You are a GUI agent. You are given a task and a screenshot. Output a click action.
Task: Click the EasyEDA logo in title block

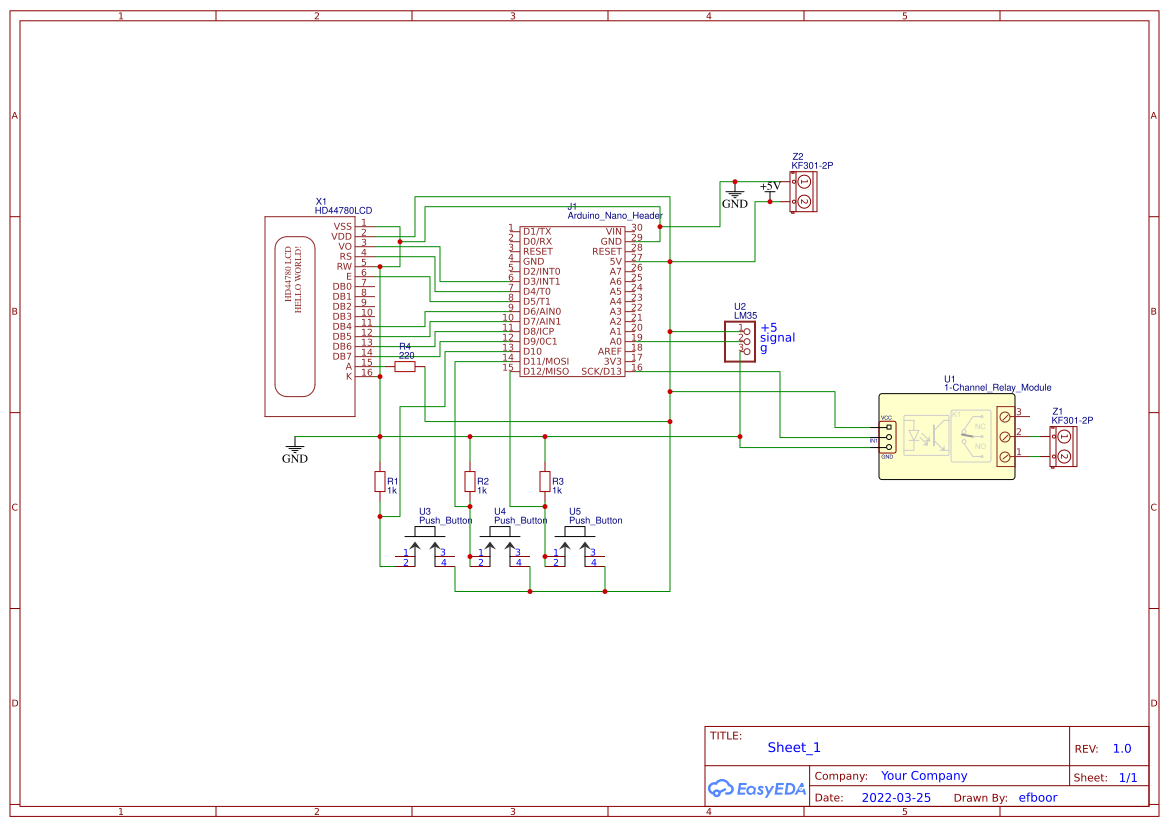(x=756, y=789)
